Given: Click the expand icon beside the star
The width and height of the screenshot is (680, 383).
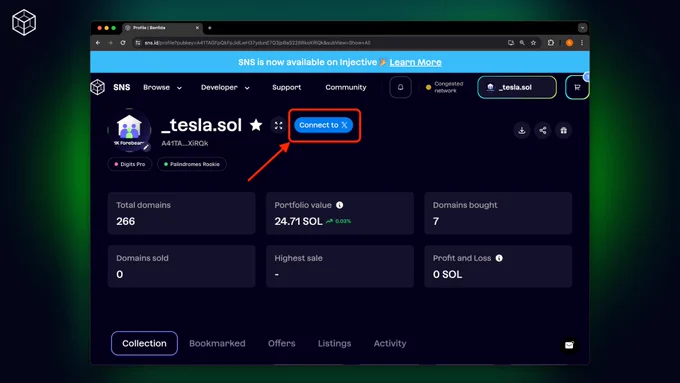Looking at the screenshot, I should click(x=278, y=125).
